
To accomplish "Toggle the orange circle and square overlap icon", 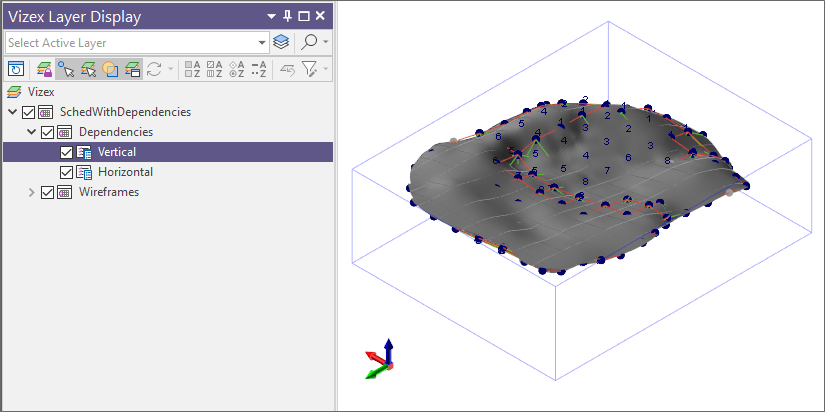I will 110,69.
